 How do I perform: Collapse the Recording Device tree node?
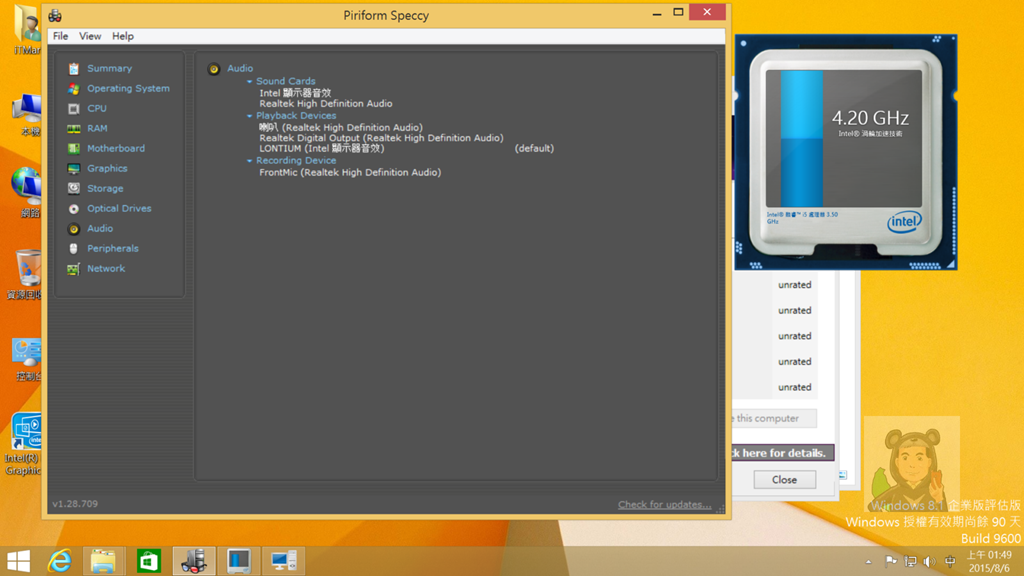(249, 161)
